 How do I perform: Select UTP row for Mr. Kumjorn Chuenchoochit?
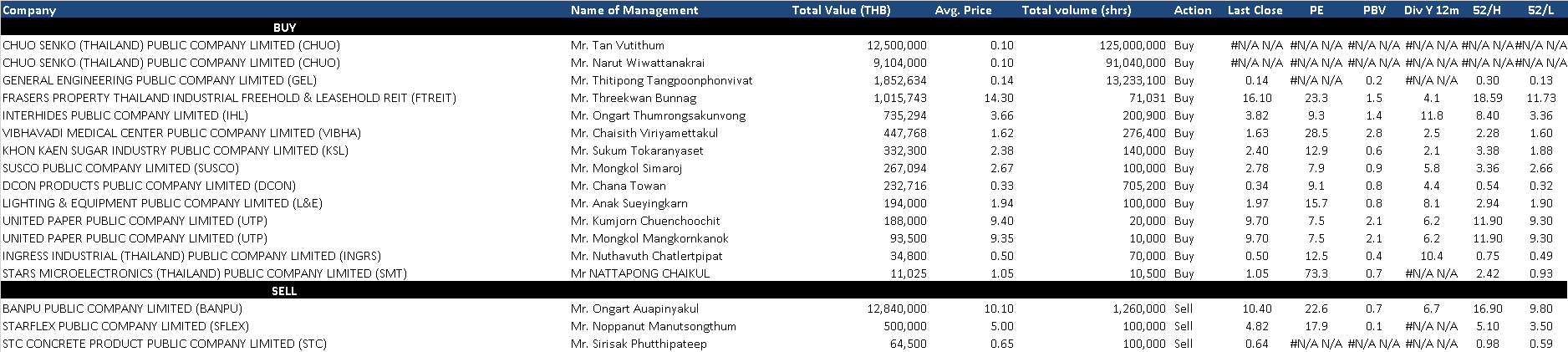point(783,221)
